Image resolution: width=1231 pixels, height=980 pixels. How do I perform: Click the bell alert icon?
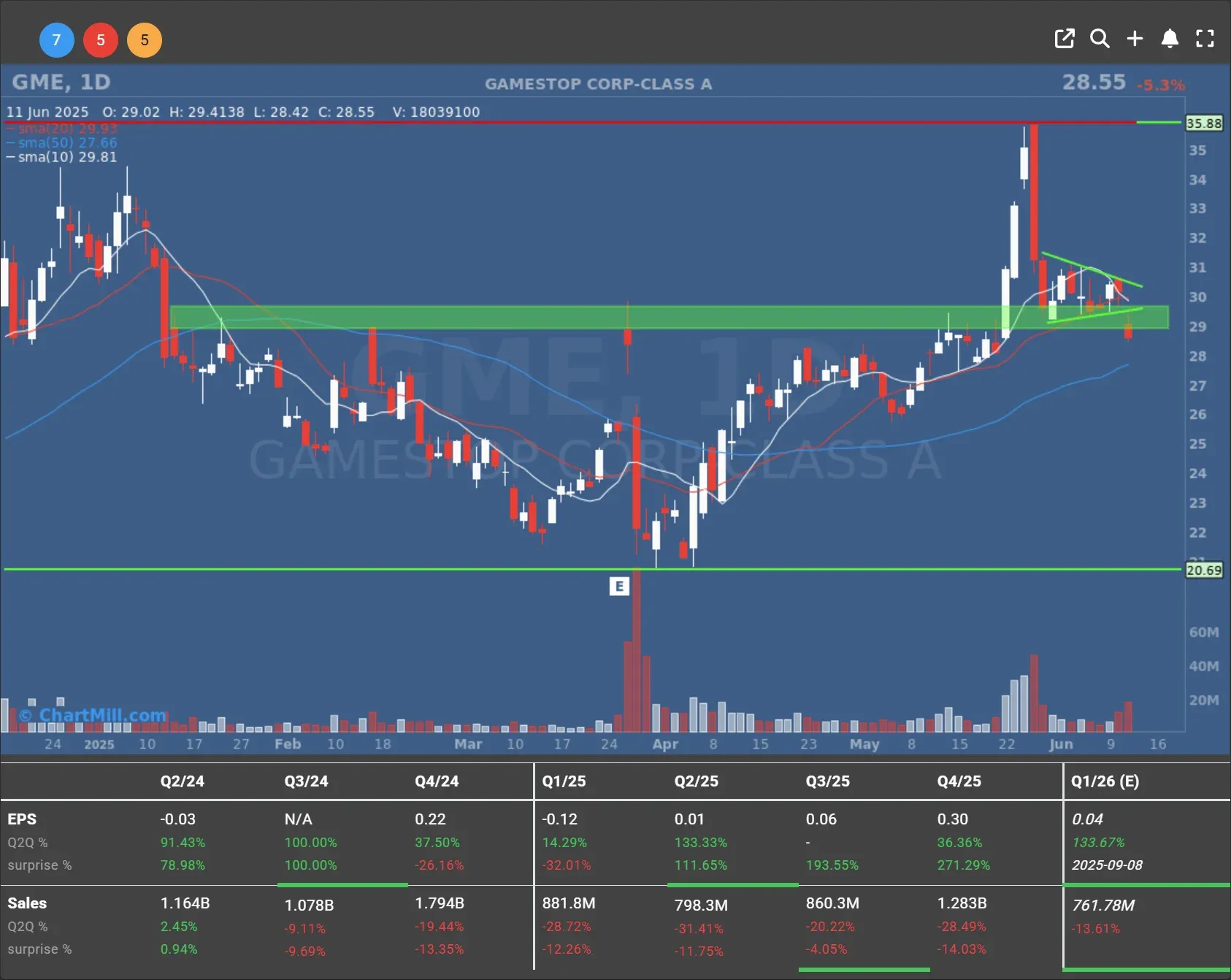1170,39
